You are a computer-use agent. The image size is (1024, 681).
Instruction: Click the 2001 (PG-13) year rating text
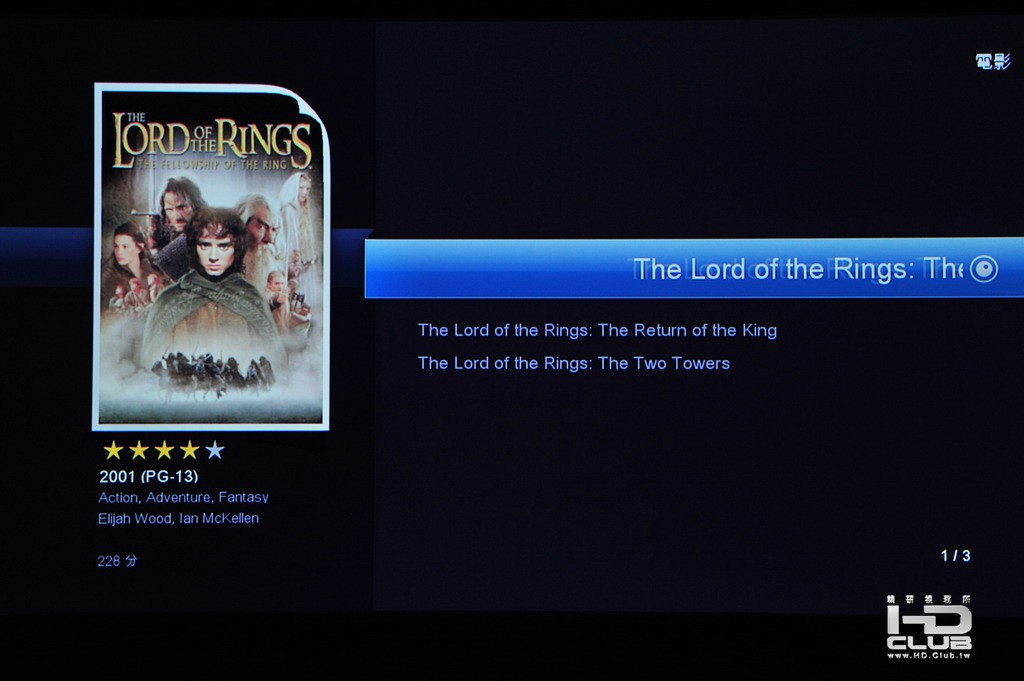pyautogui.click(x=148, y=476)
